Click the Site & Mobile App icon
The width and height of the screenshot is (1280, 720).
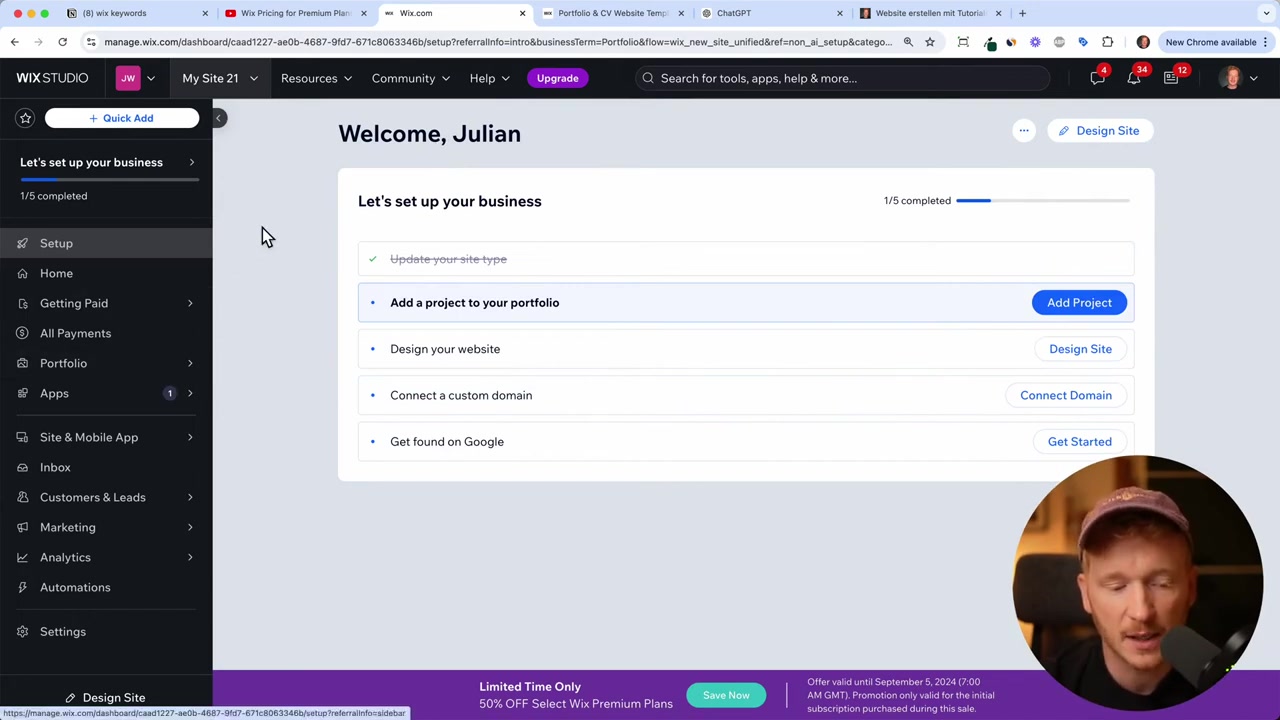(22, 437)
